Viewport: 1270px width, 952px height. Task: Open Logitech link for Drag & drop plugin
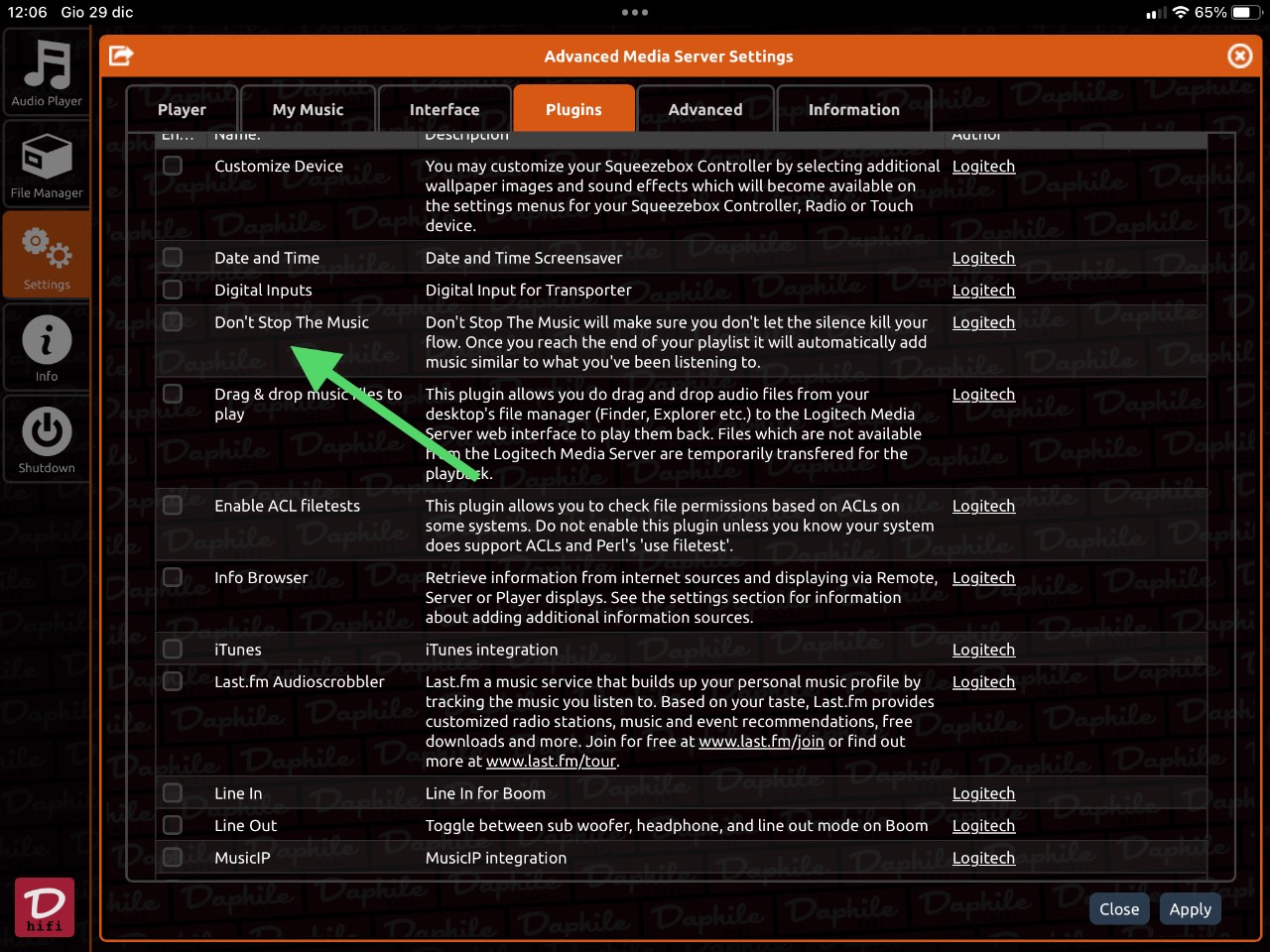tap(983, 395)
